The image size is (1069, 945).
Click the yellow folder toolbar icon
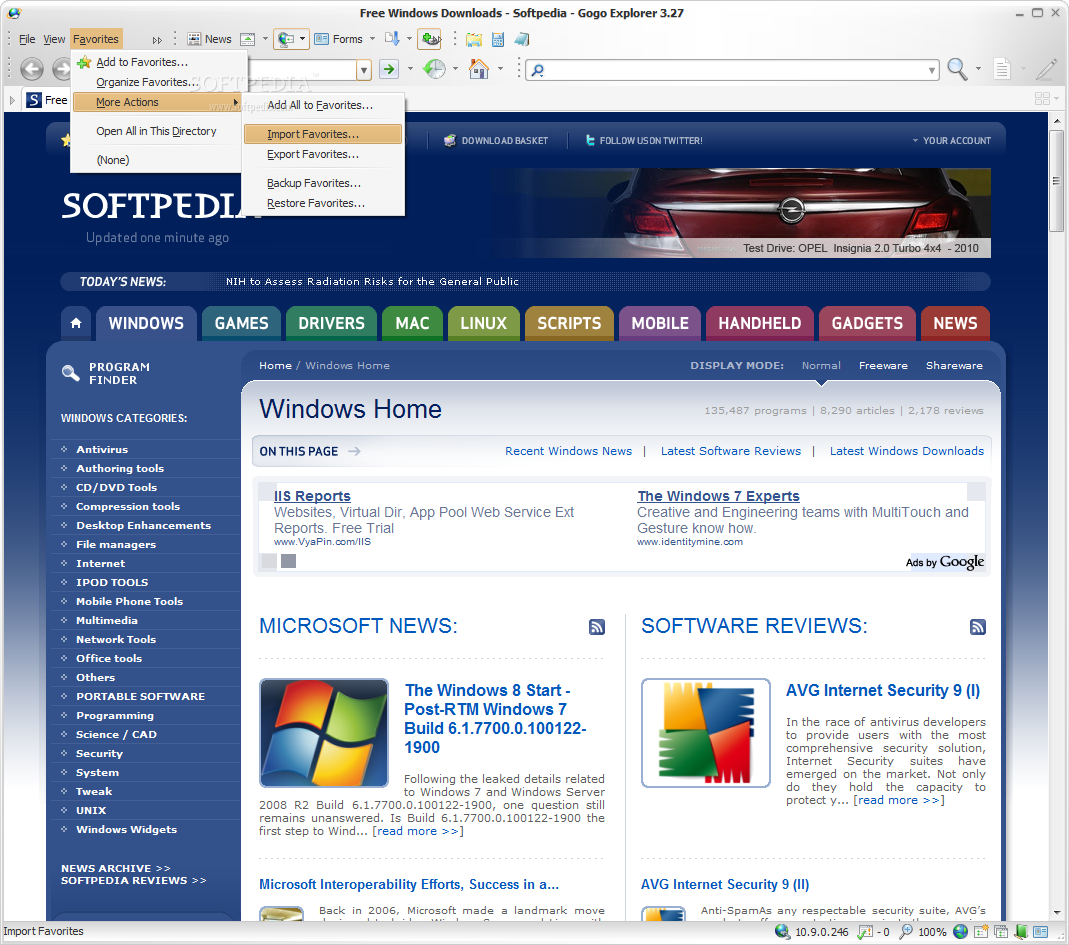pyautogui.click(x=474, y=40)
